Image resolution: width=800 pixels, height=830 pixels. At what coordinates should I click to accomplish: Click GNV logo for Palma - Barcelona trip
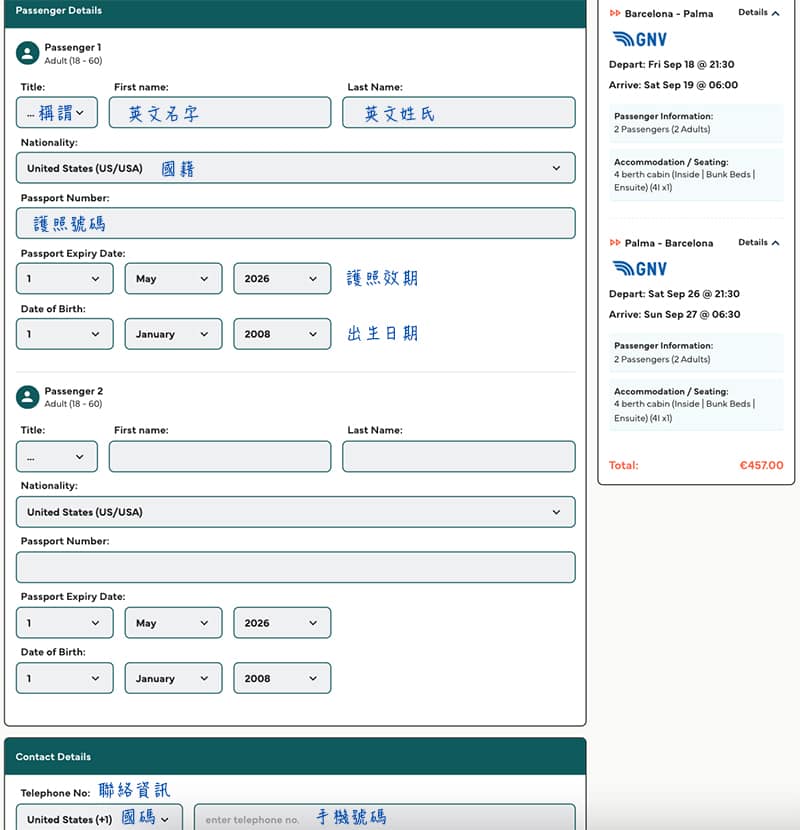639,269
